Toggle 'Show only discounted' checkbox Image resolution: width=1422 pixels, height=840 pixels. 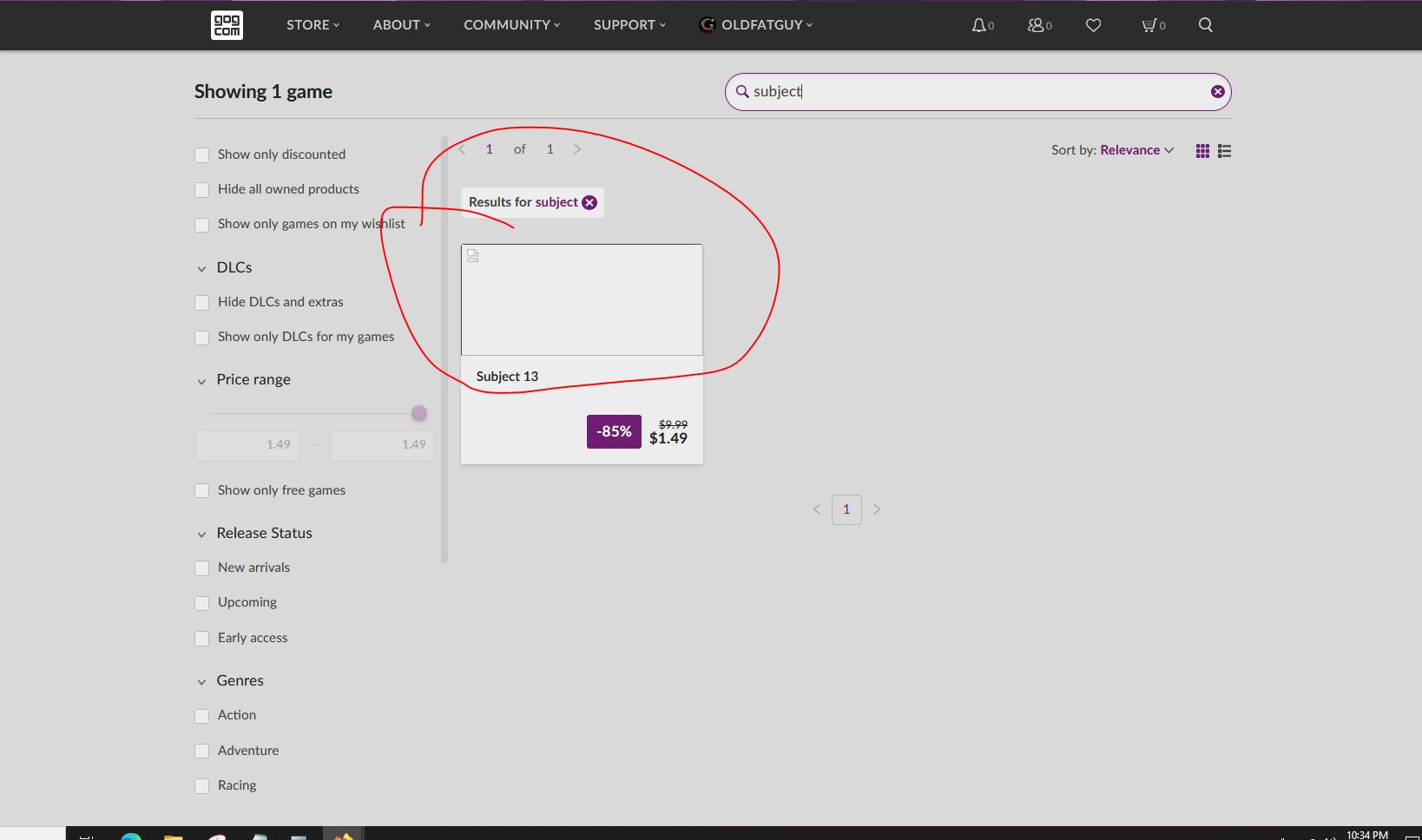[x=202, y=155]
